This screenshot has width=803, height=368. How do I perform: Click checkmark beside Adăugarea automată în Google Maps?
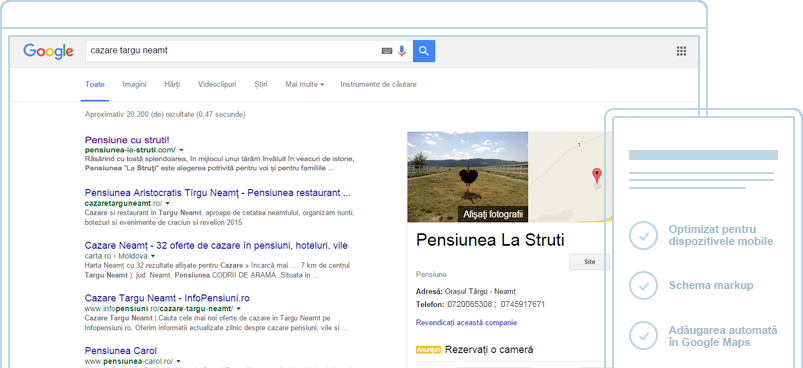643,336
